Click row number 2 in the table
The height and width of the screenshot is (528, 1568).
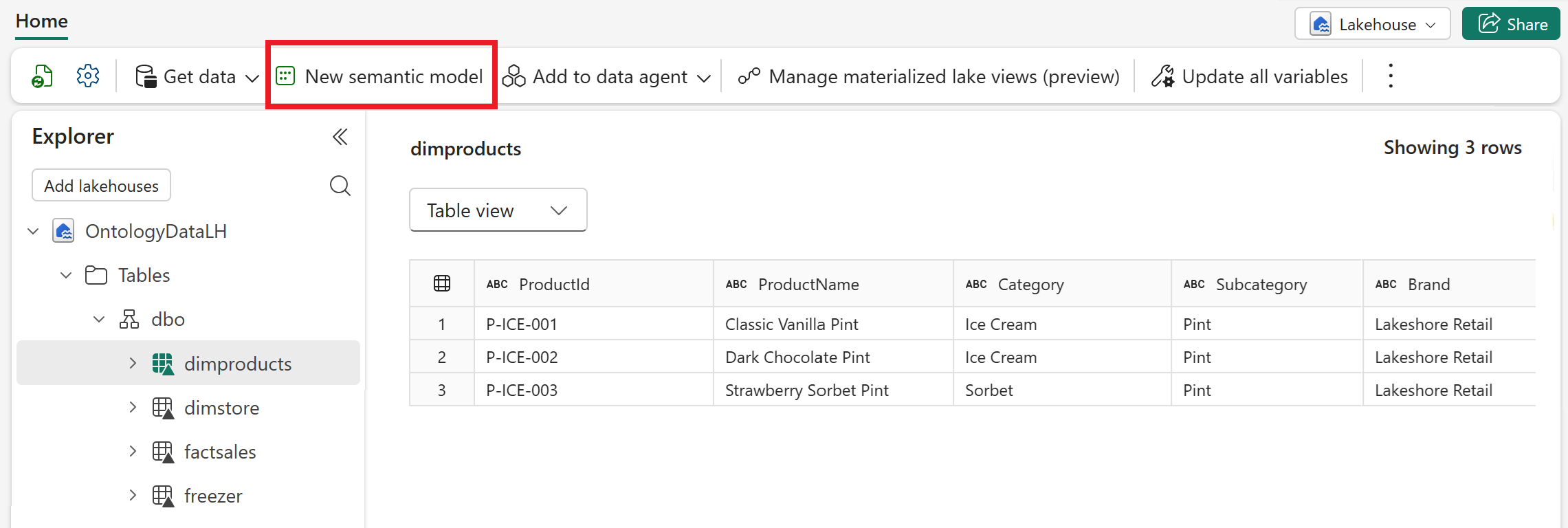tap(442, 357)
